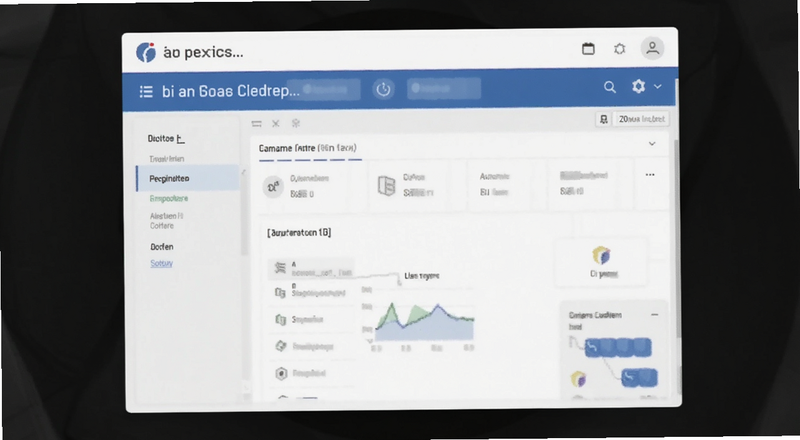Viewport: 800px width, 440px height.
Task: Click the search magnifier in blue bar
Action: [610, 87]
